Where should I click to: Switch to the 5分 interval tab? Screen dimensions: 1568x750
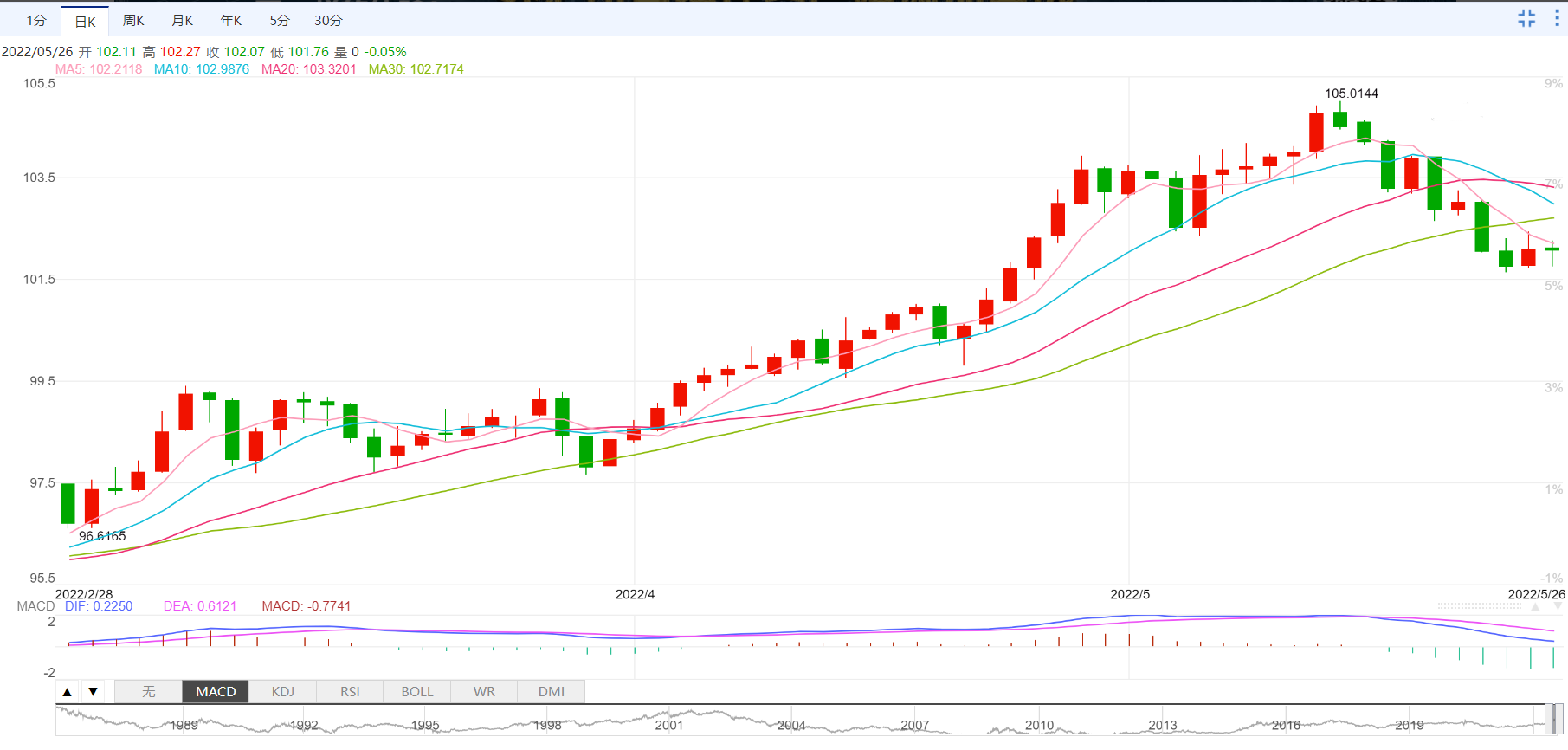tap(280, 21)
